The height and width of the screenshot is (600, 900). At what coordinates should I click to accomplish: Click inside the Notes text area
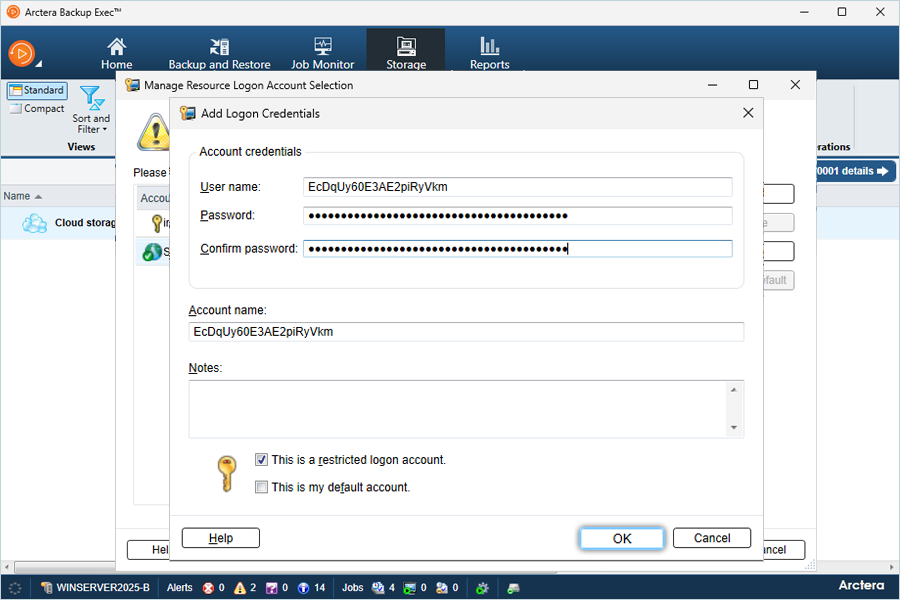[x=457, y=409]
